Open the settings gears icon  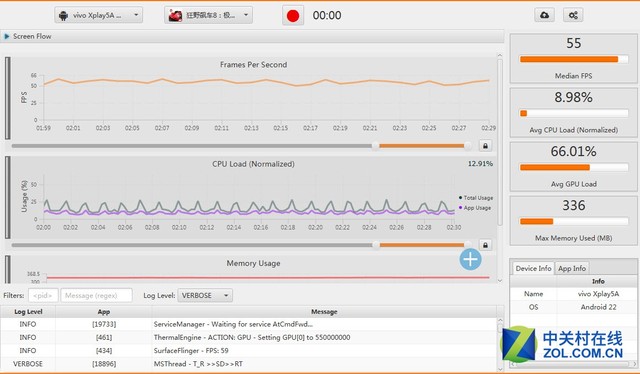click(x=573, y=15)
